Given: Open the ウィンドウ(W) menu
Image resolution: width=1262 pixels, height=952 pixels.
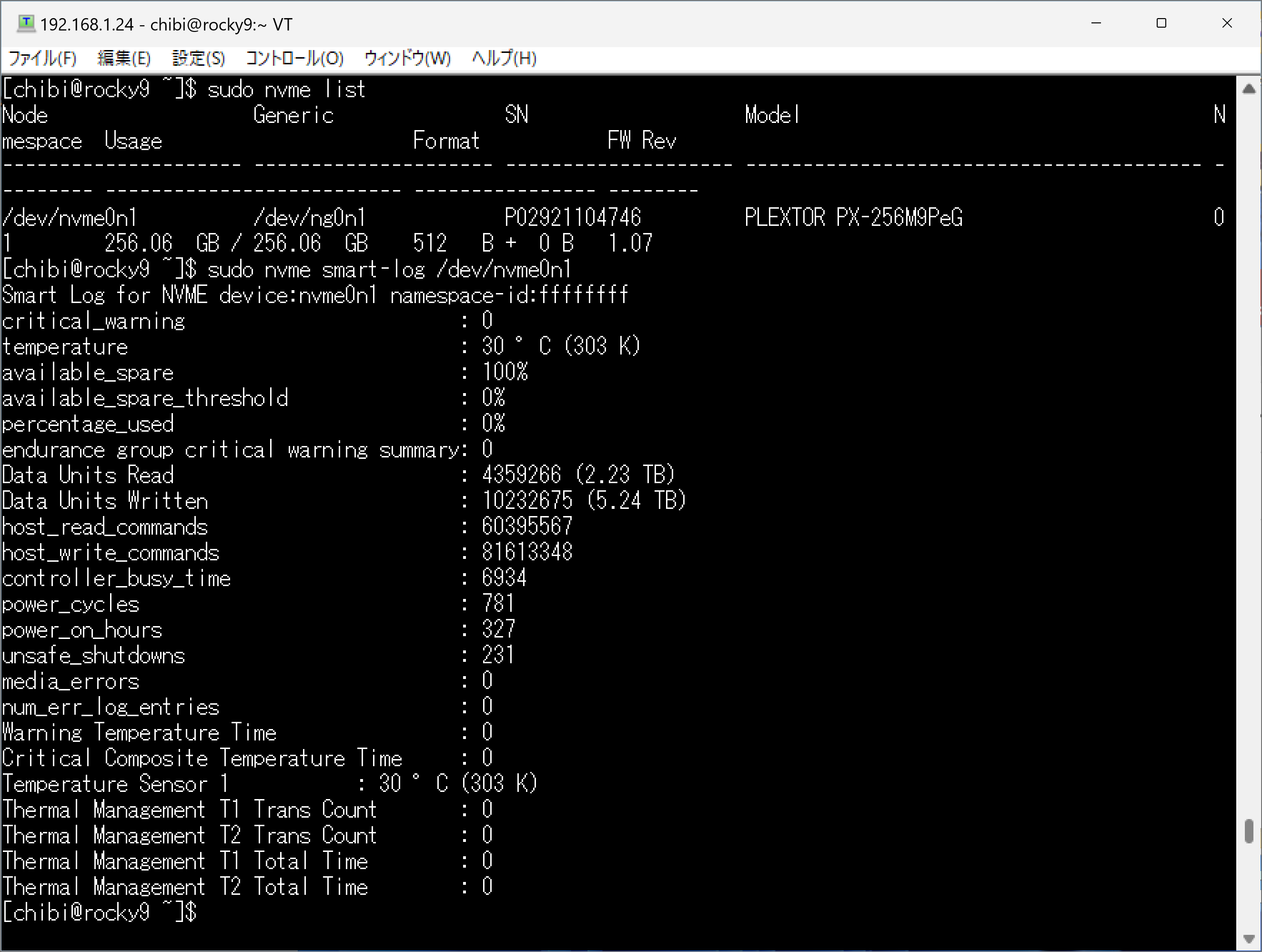Looking at the screenshot, I should click(x=407, y=58).
